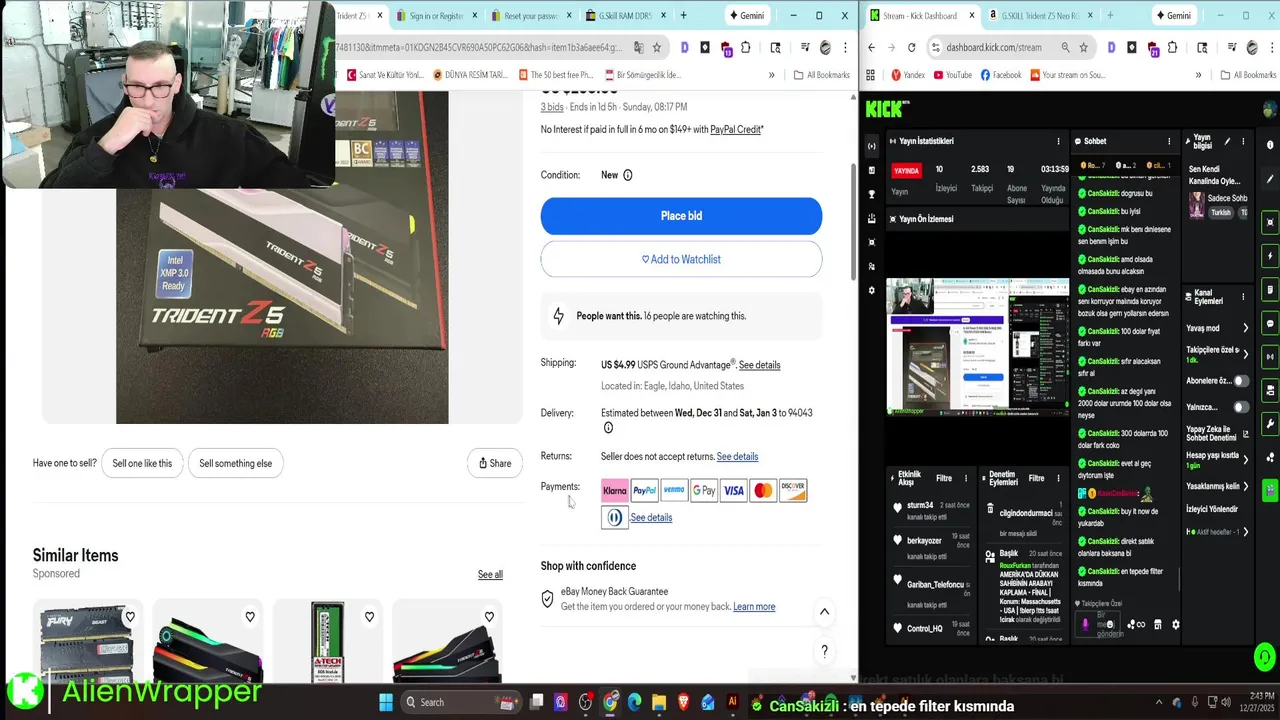
Task: Click the Google Pay payment logo
Action: point(704,490)
